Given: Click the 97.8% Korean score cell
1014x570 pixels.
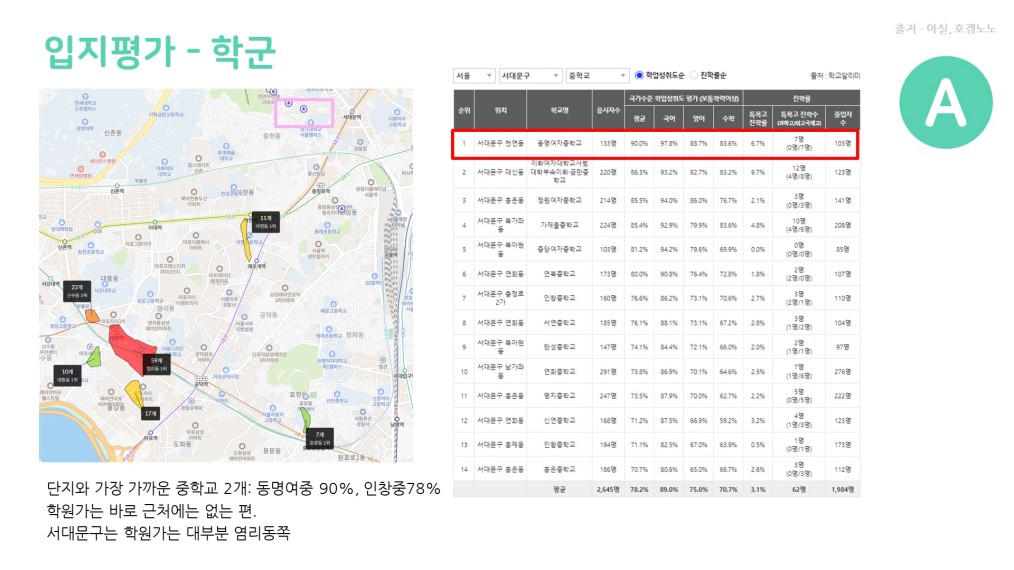Looking at the screenshot, I should (x=669, y=144).
